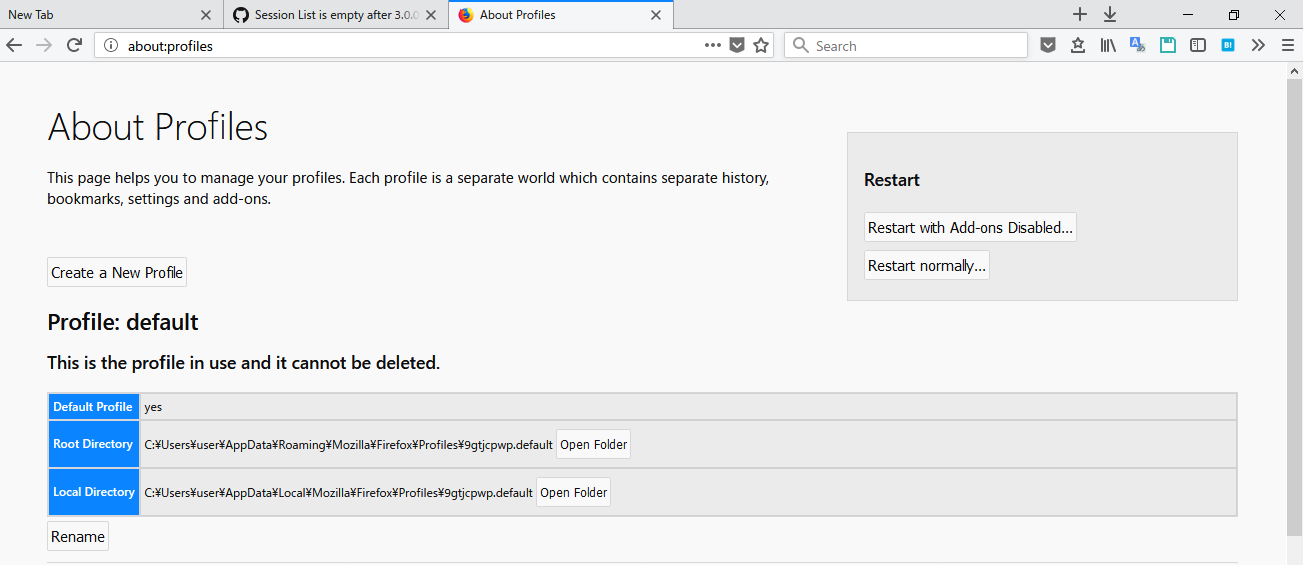Click the forward navigation arrow
1303x565 pixels.
(44, 45)
